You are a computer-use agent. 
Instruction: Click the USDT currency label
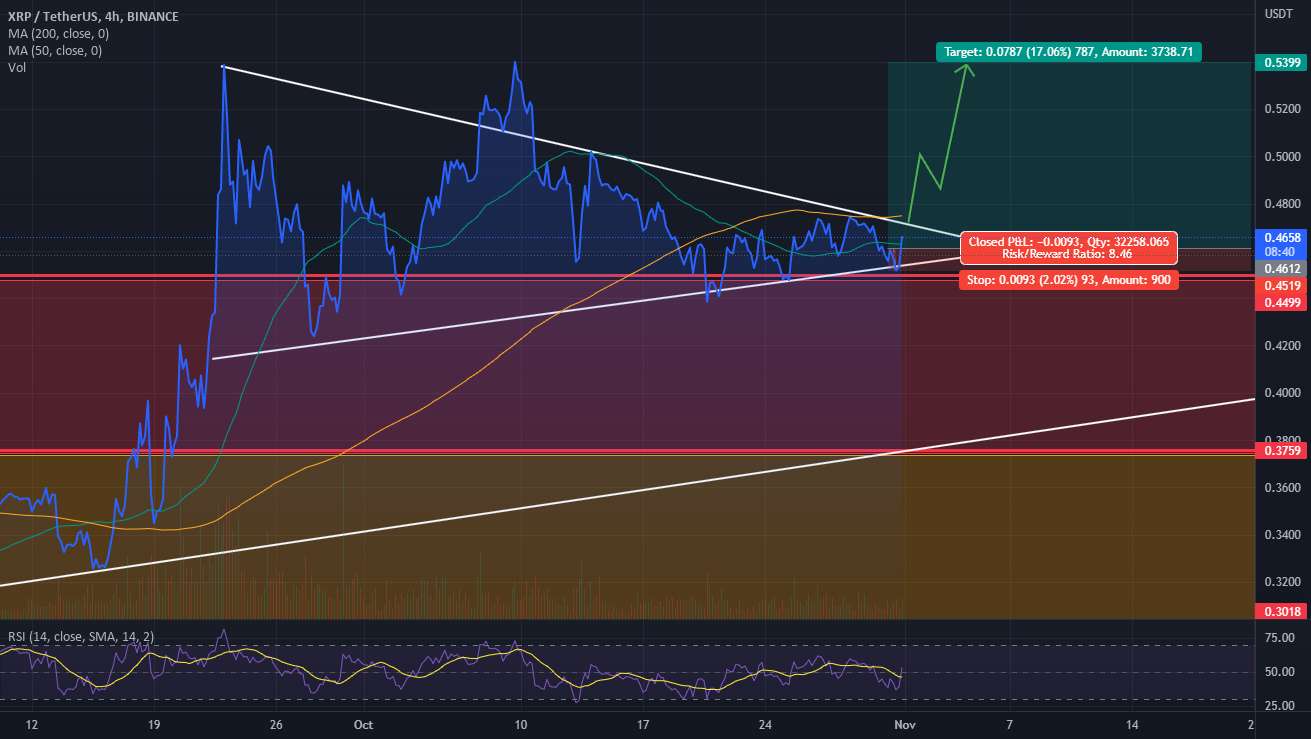pos(1278,14)
